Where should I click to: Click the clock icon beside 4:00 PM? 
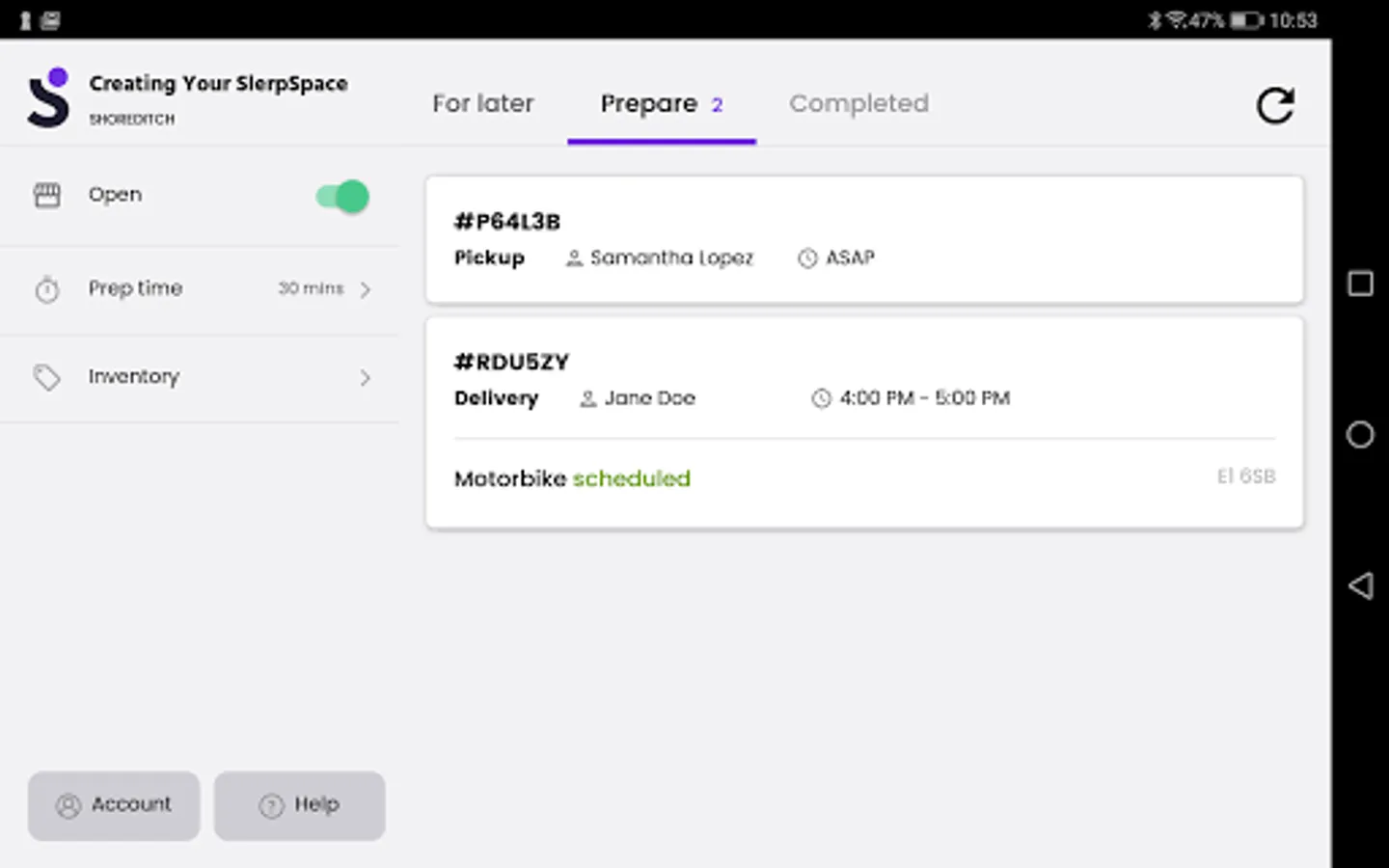[821, 398]
